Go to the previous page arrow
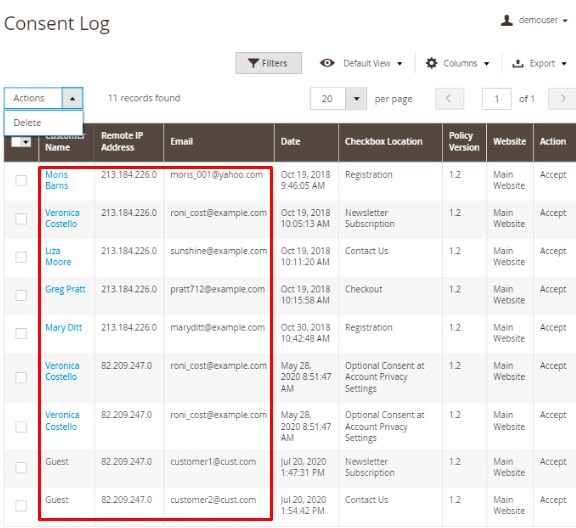 tap(449, 98)
